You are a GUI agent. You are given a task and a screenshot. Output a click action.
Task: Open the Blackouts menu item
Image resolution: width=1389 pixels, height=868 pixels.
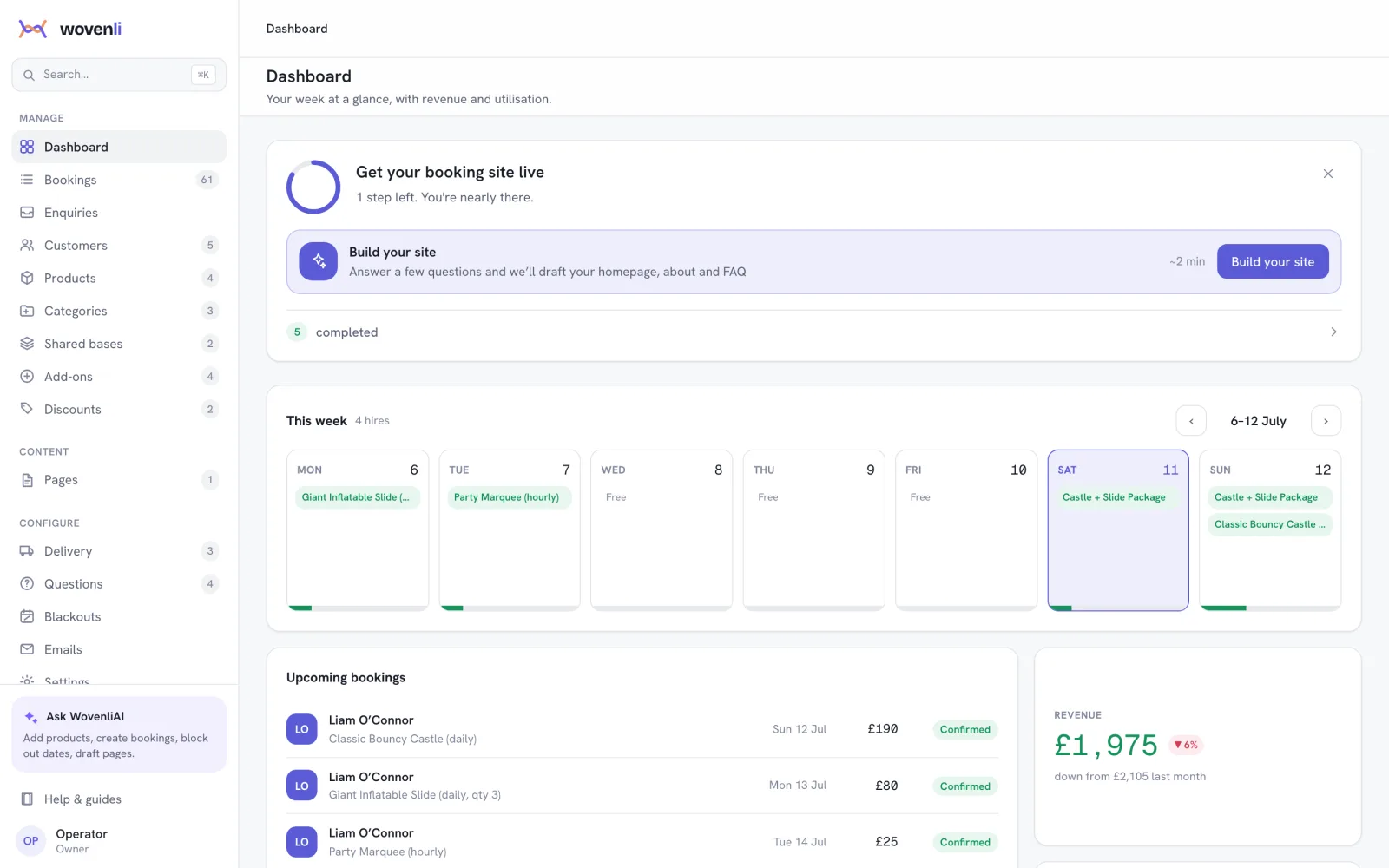(x=119, y=616)
